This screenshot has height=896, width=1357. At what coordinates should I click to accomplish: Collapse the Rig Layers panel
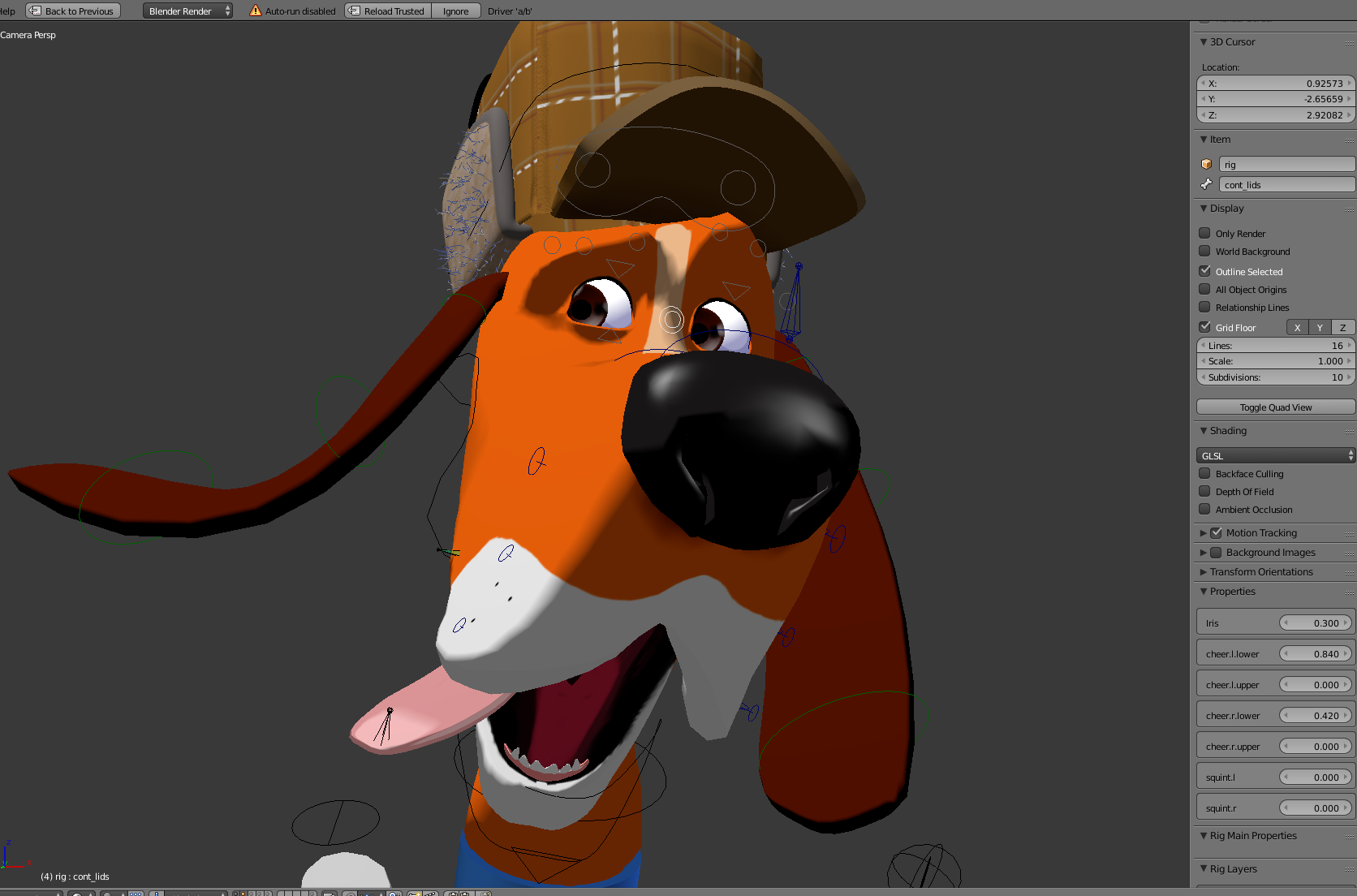(x=1204, y=869)
